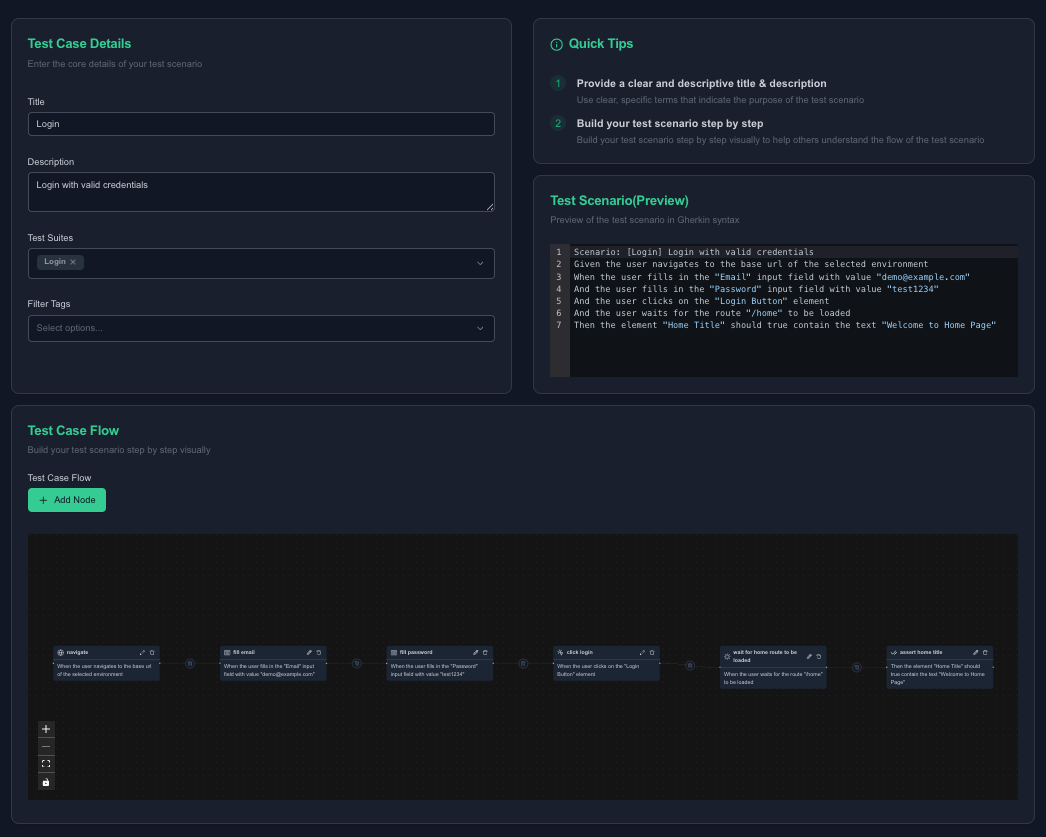The image size is (1046, 837).
Task: Click the connector circle between navigate and fill email
Action: 189,663
